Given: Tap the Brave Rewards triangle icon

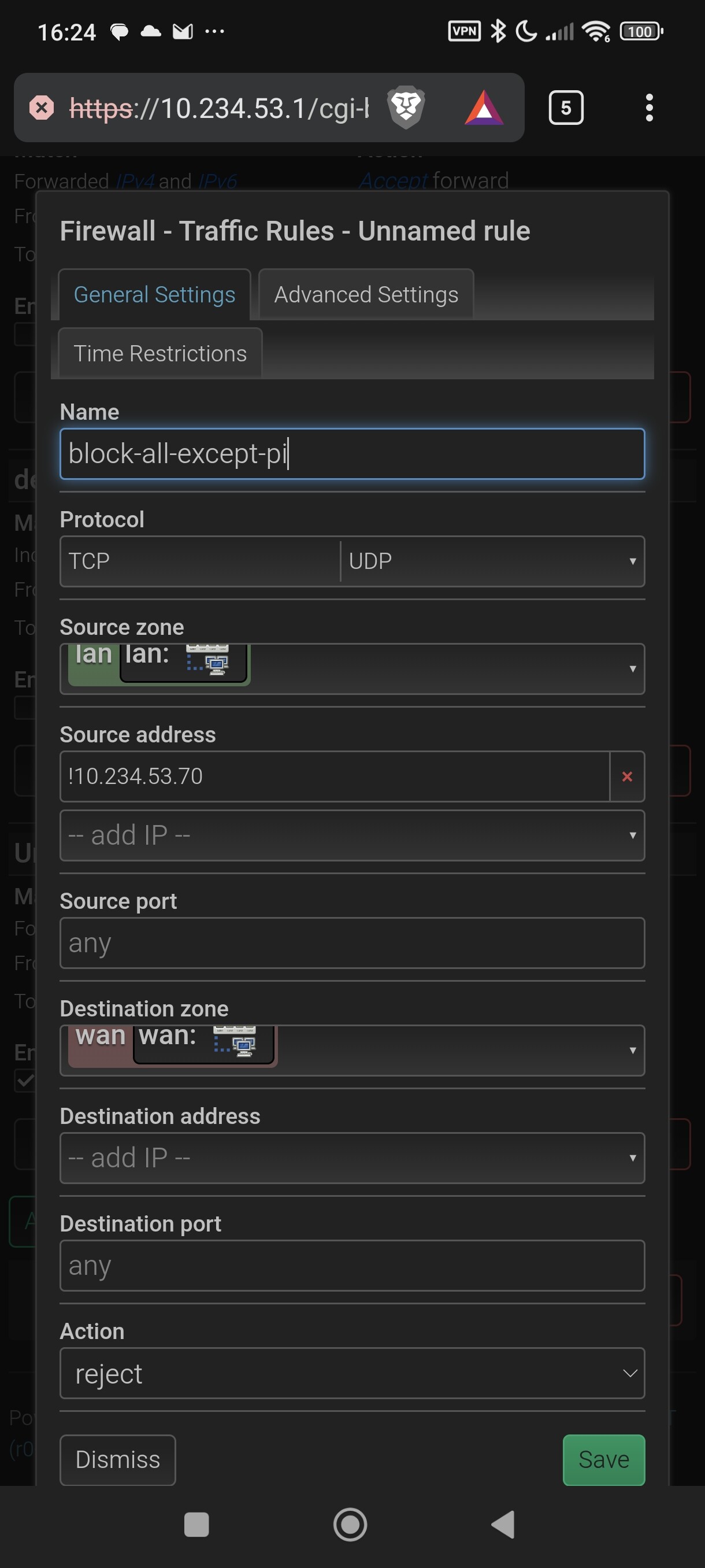Looking at the screenshot, I should tap(484, 108).
